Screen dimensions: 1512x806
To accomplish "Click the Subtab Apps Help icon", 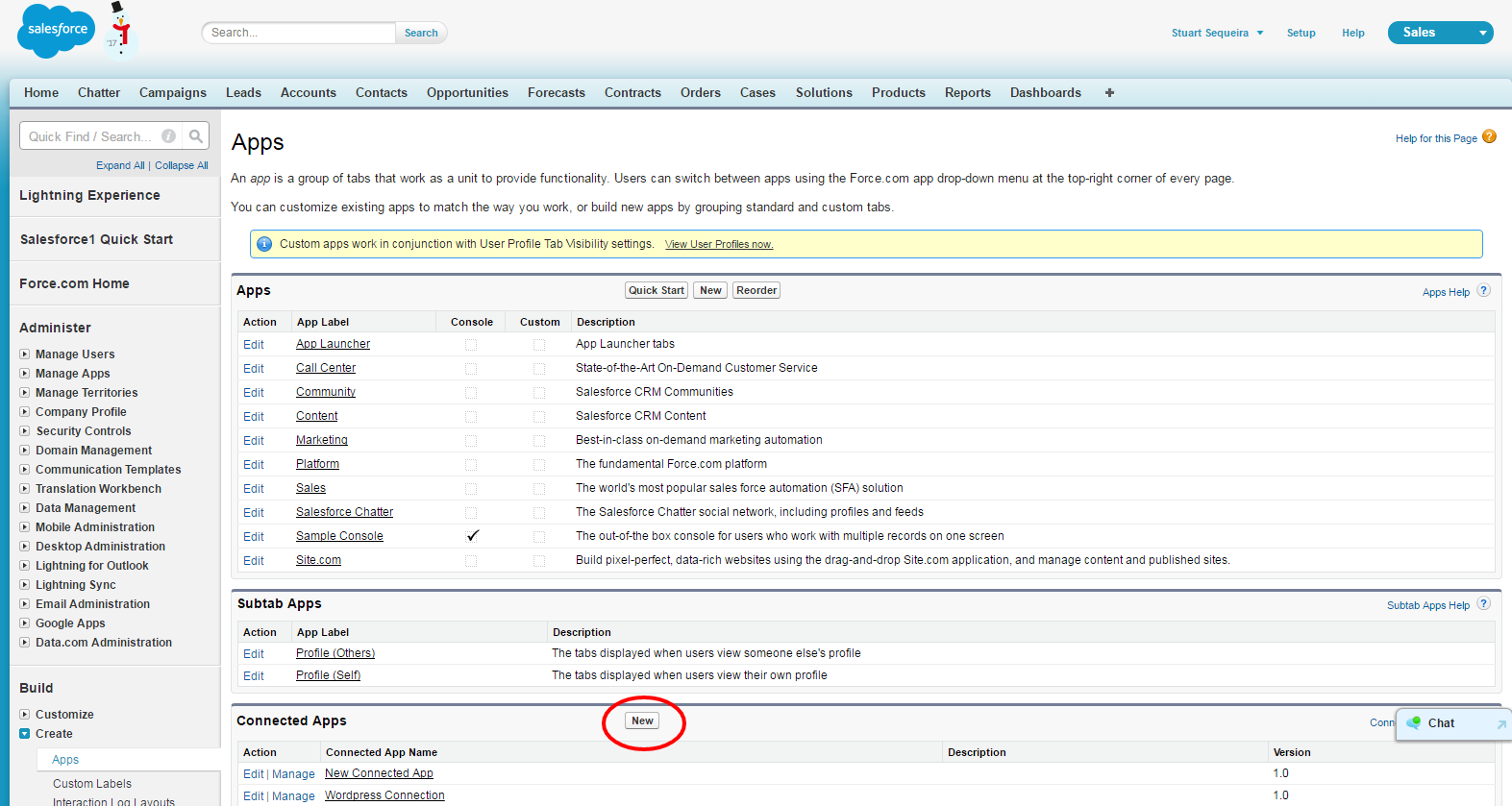I will [x=1483, y=604].
